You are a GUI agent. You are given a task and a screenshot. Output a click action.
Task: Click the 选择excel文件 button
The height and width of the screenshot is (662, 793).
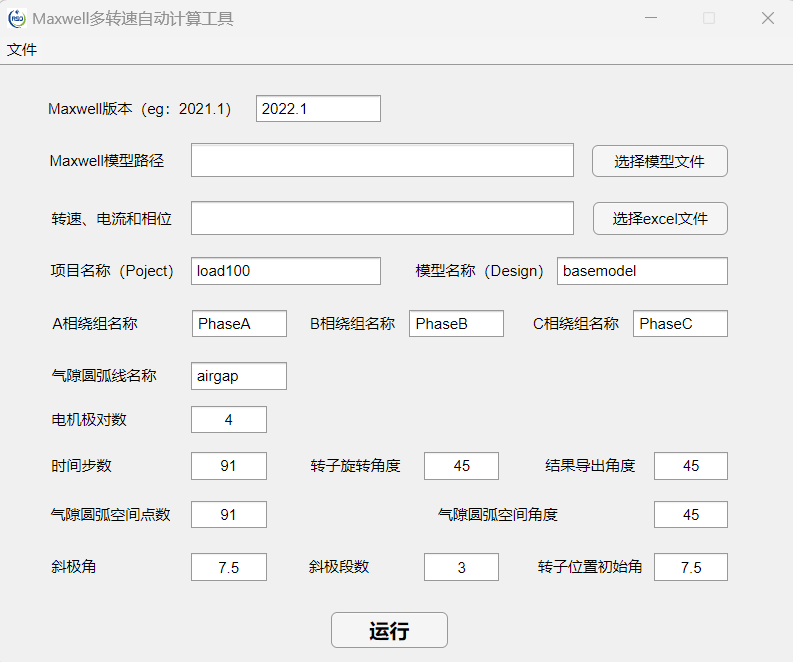(x=659, y=218)
